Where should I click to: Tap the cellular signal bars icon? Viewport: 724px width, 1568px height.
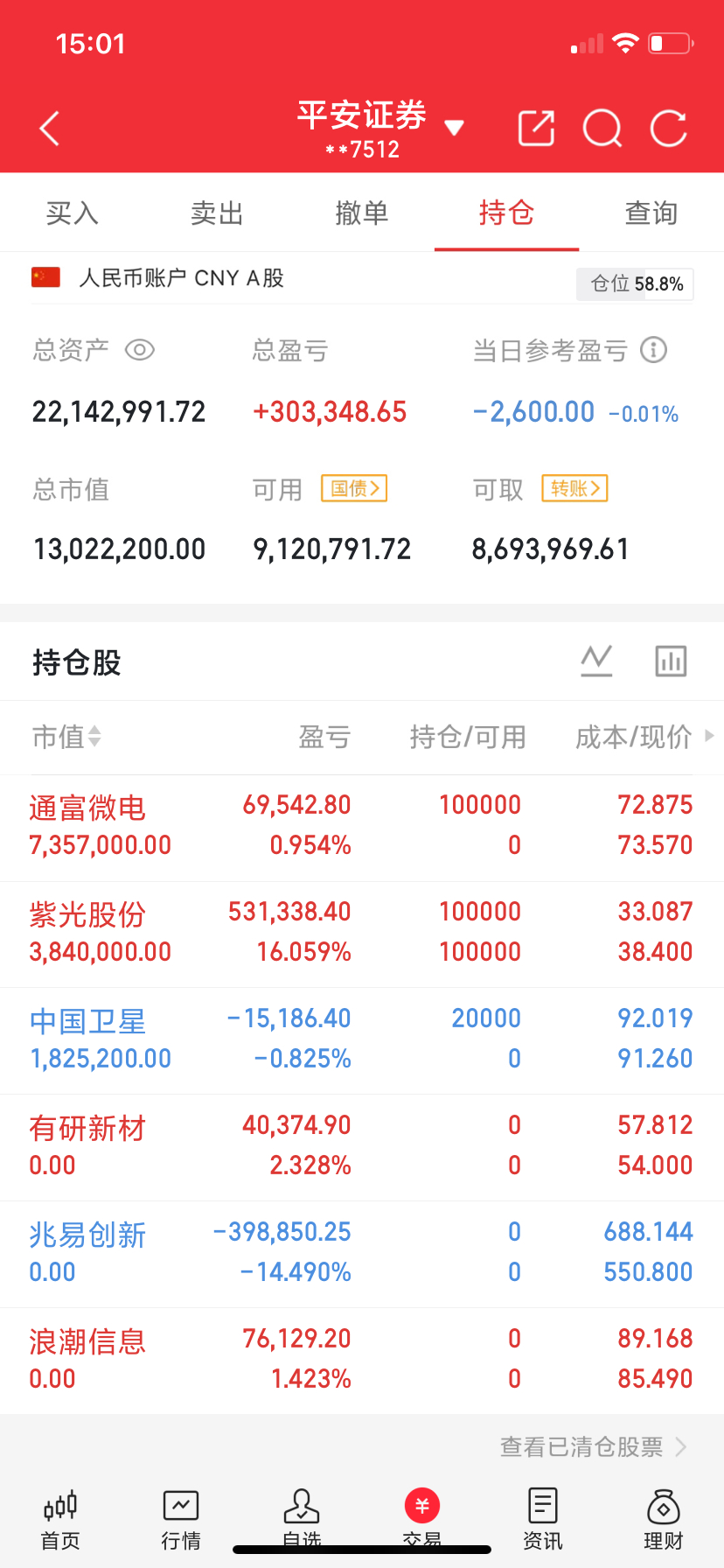[x=587, y=44]
